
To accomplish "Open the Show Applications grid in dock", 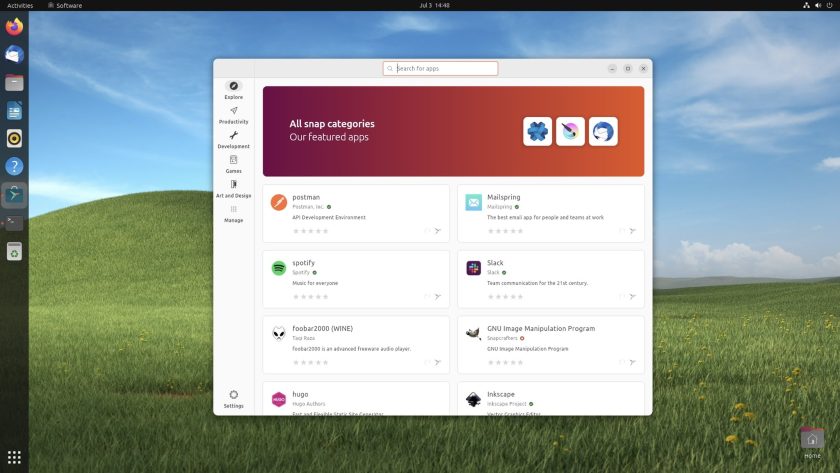I will pos(14,457).
